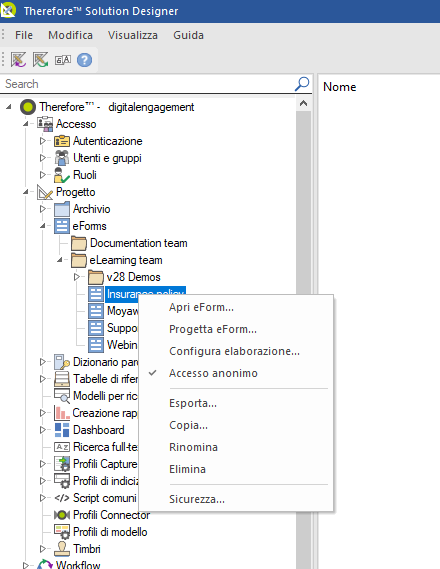Click the eLearning team folder icon

point(79,260)
